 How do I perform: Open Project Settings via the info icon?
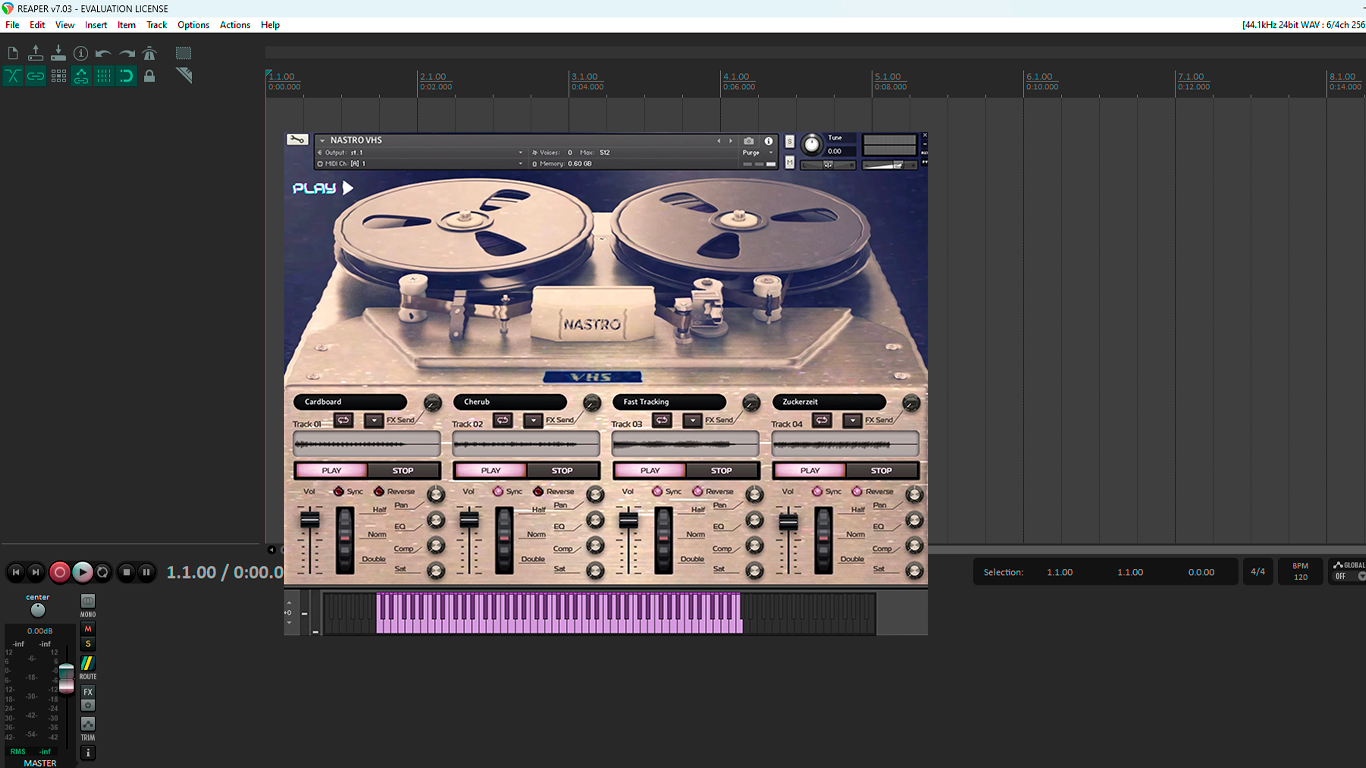click(x=81, y=53)
